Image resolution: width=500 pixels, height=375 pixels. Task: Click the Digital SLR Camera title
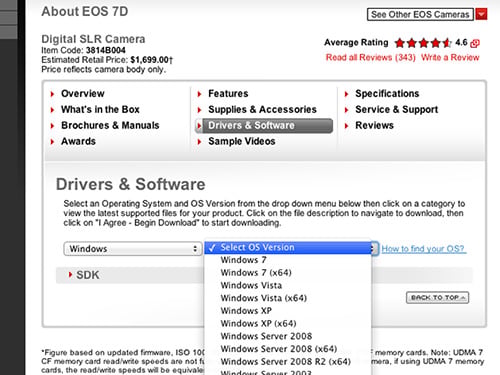(93, 39)
